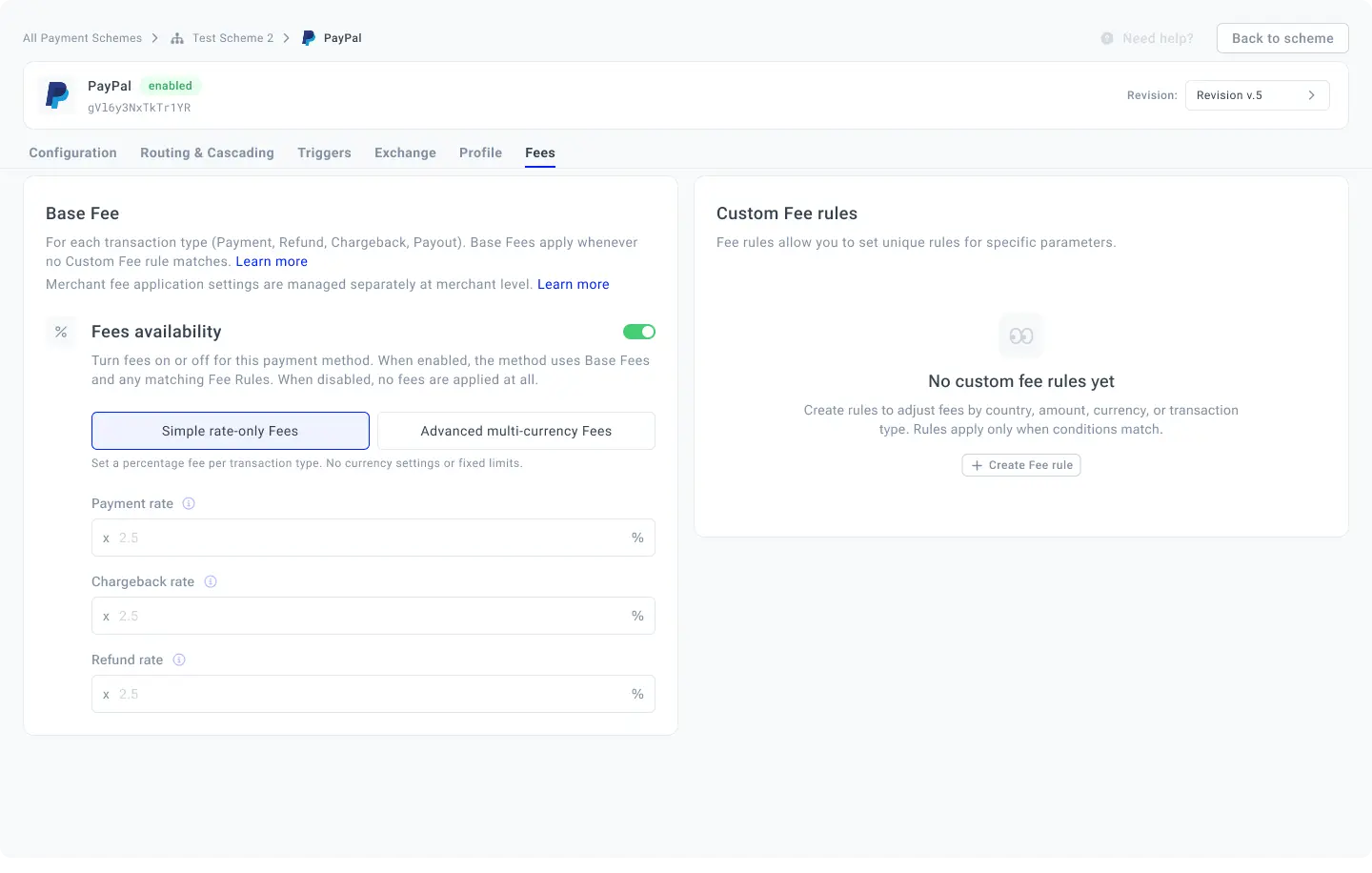Click the empty-state icon above No custom fee rules

coord(1021,335)
